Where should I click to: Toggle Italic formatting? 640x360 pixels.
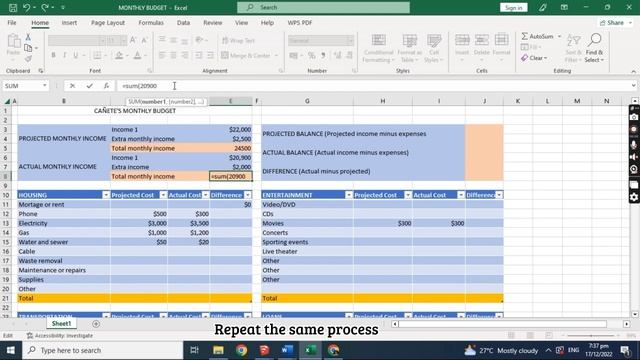click(x=64, y=55)
